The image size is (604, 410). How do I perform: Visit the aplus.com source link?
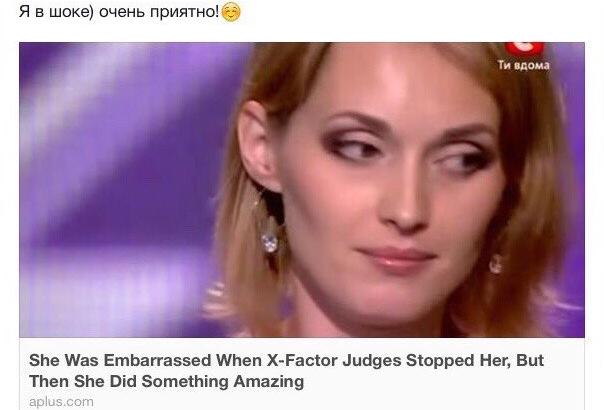coord(61,402)
